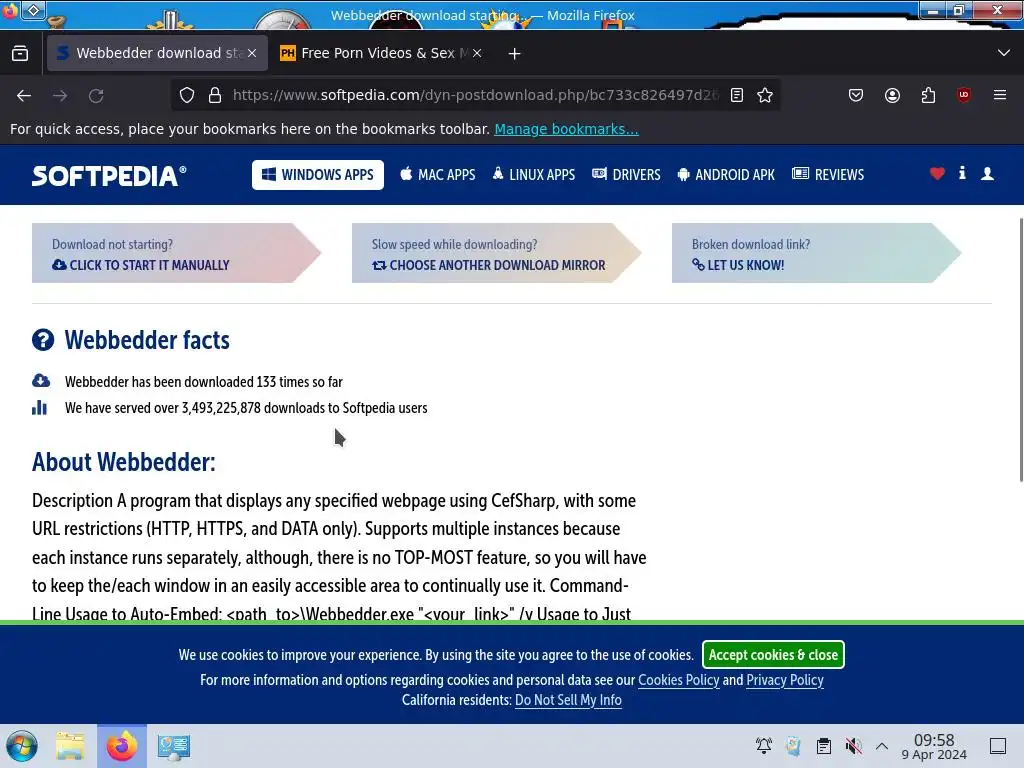
Task: Select Mac Apps menu item
Action: (438, 175)
